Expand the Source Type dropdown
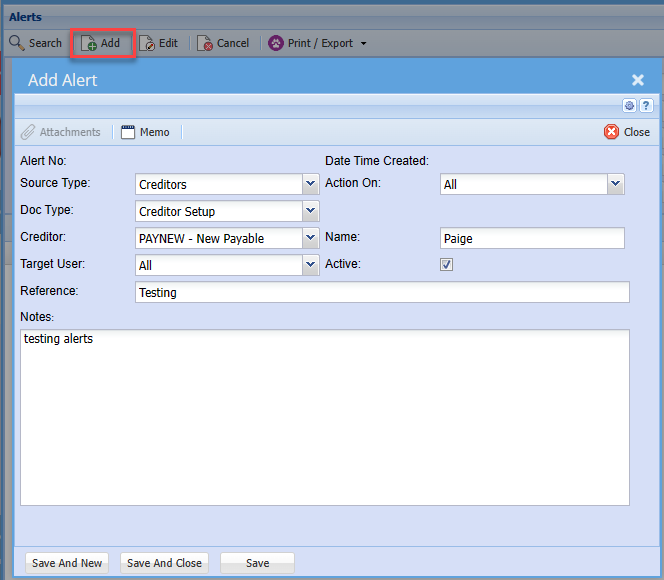This screenshot has width=664, height=580. pyautogui.click(x=310, y=184)
